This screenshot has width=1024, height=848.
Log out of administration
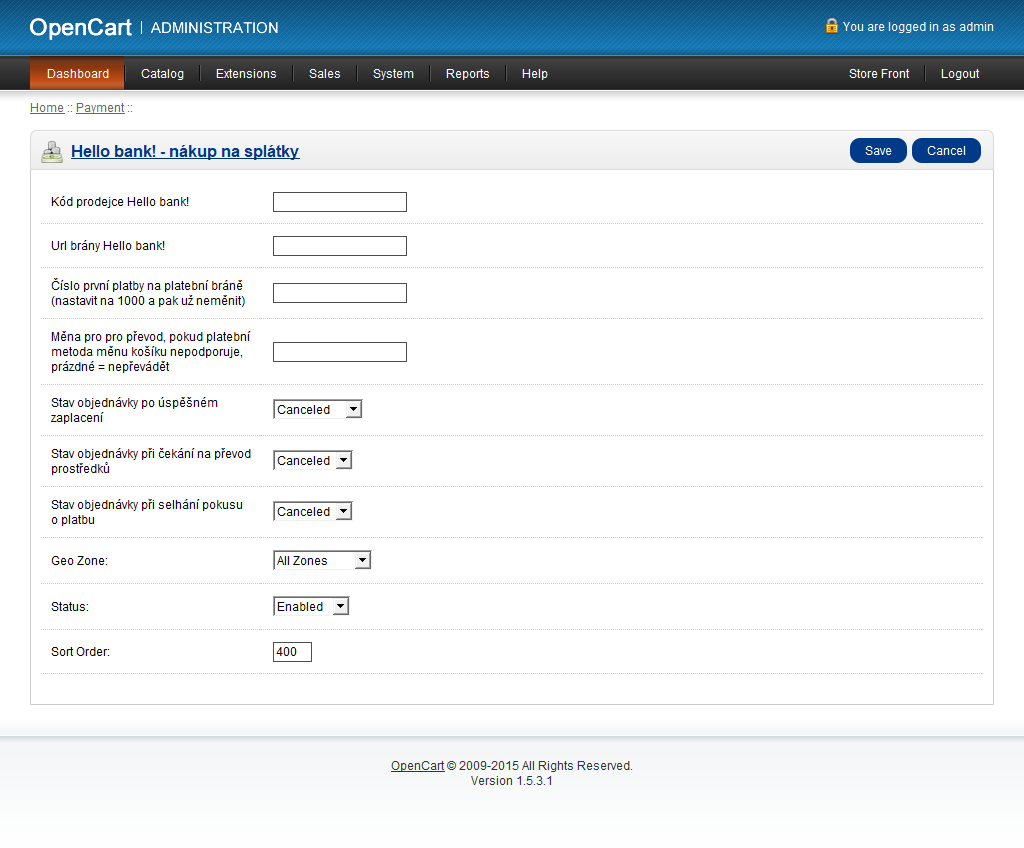[x=960, y=74]
